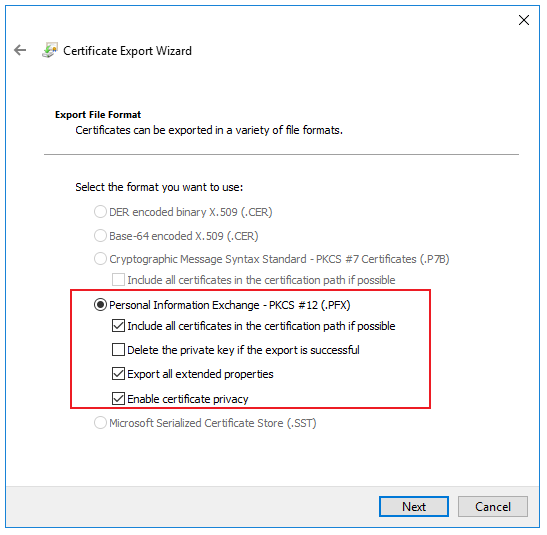Click the Next button
Screen dimensions: 547x535
click(x=414, y=506)
